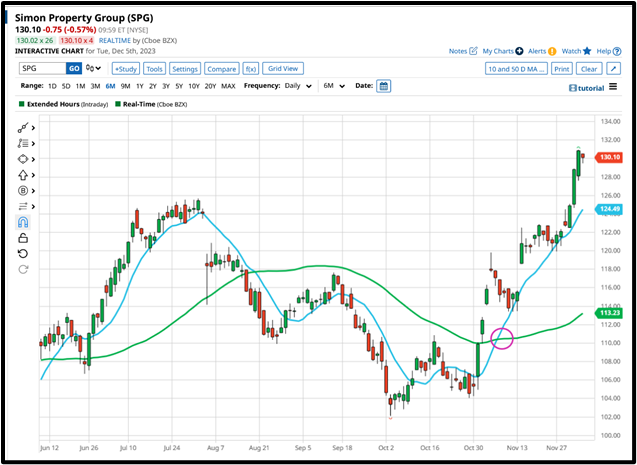Select the 5Y range
The image size is (637, 465).
(x=179, y=86)
